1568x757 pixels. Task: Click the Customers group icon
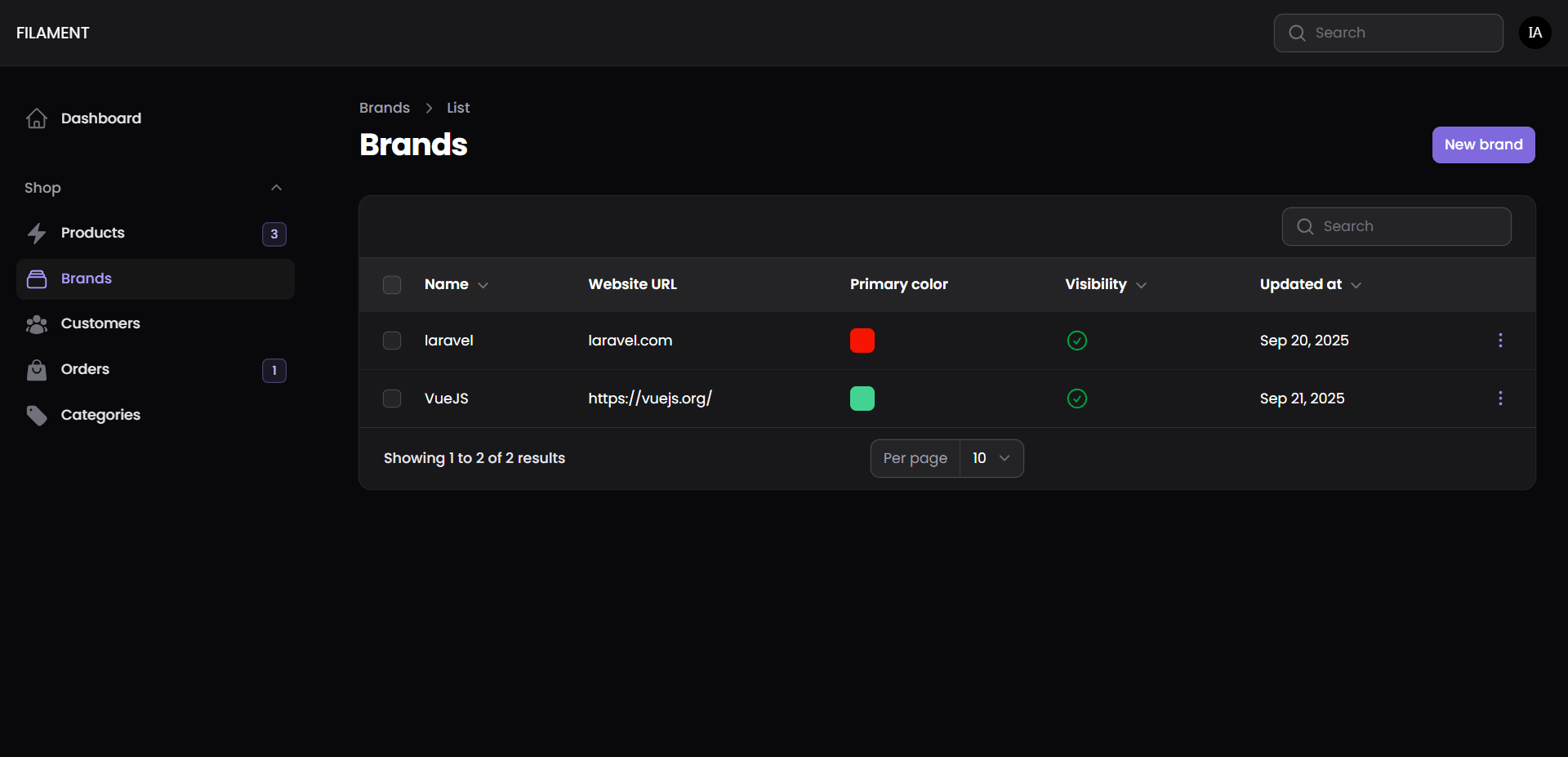[37, 324]
